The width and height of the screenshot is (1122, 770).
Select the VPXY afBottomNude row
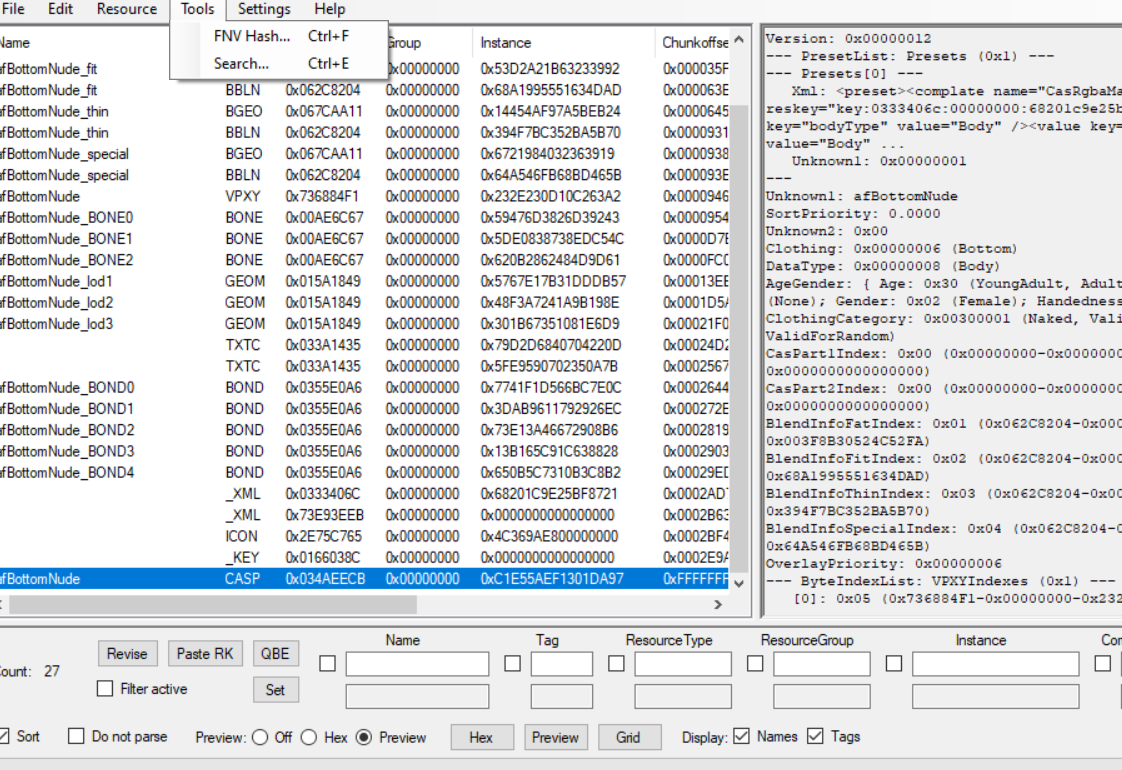(364, 196)
